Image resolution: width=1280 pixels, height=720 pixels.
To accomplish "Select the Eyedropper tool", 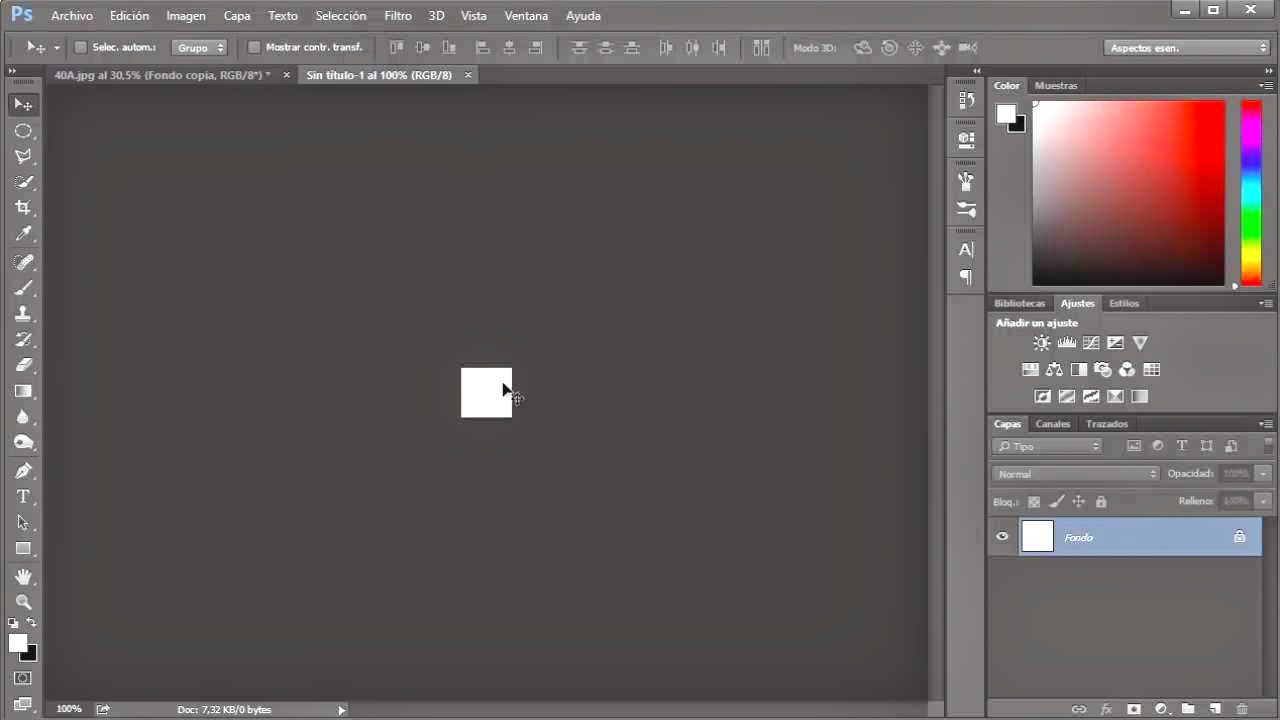I will (23, 234).
